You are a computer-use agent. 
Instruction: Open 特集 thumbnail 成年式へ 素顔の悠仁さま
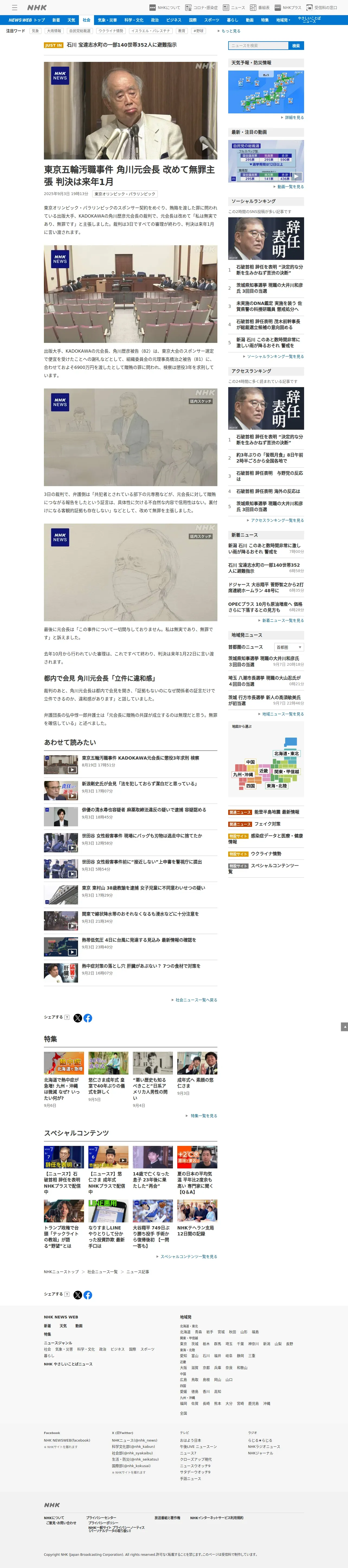(197, 1063)
